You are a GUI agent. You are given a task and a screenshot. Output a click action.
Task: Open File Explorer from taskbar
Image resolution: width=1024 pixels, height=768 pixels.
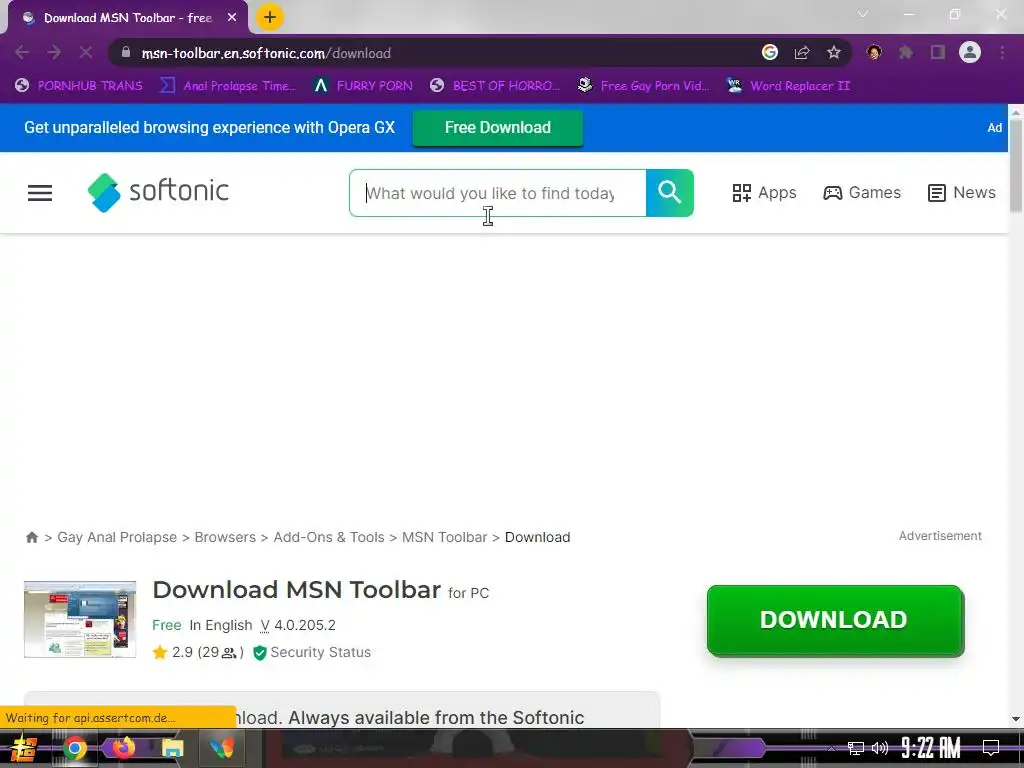pyautogui.click(x=172, y=748)
